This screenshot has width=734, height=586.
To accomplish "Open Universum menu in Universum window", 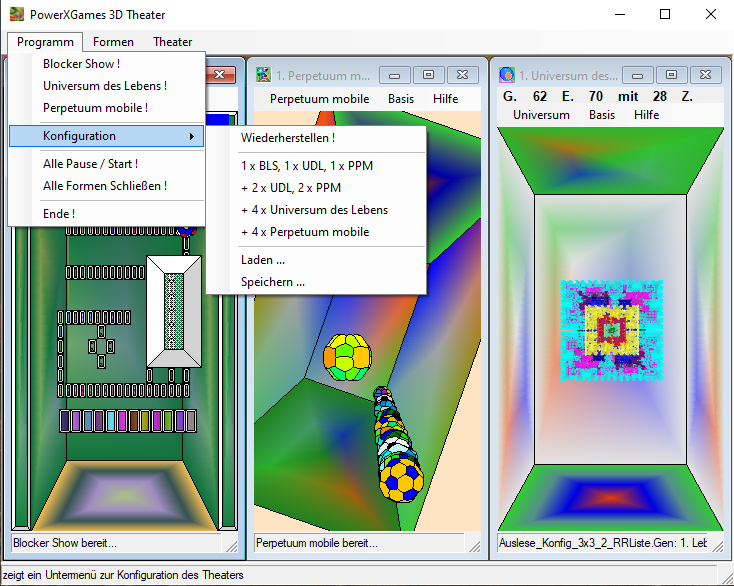I will [541, 115].
